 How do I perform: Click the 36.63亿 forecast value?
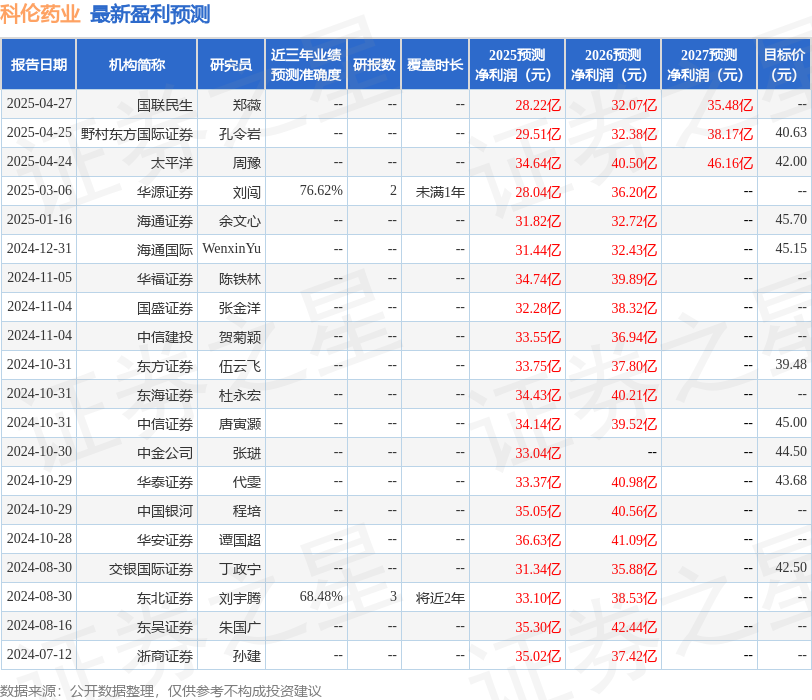coord(538,540)
